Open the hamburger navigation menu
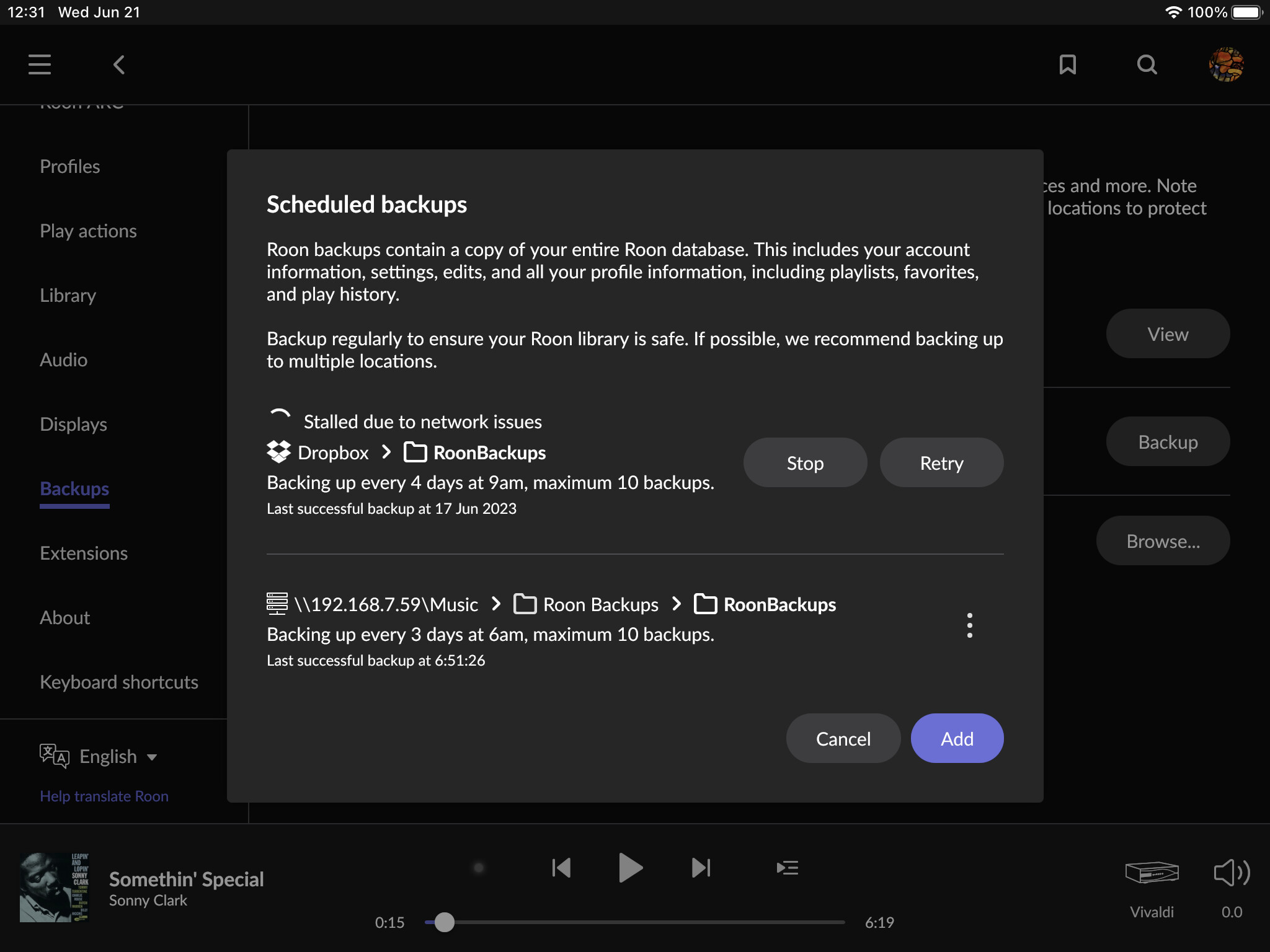Viewport: 1270px width, 952px height. (x=40, y=64)
